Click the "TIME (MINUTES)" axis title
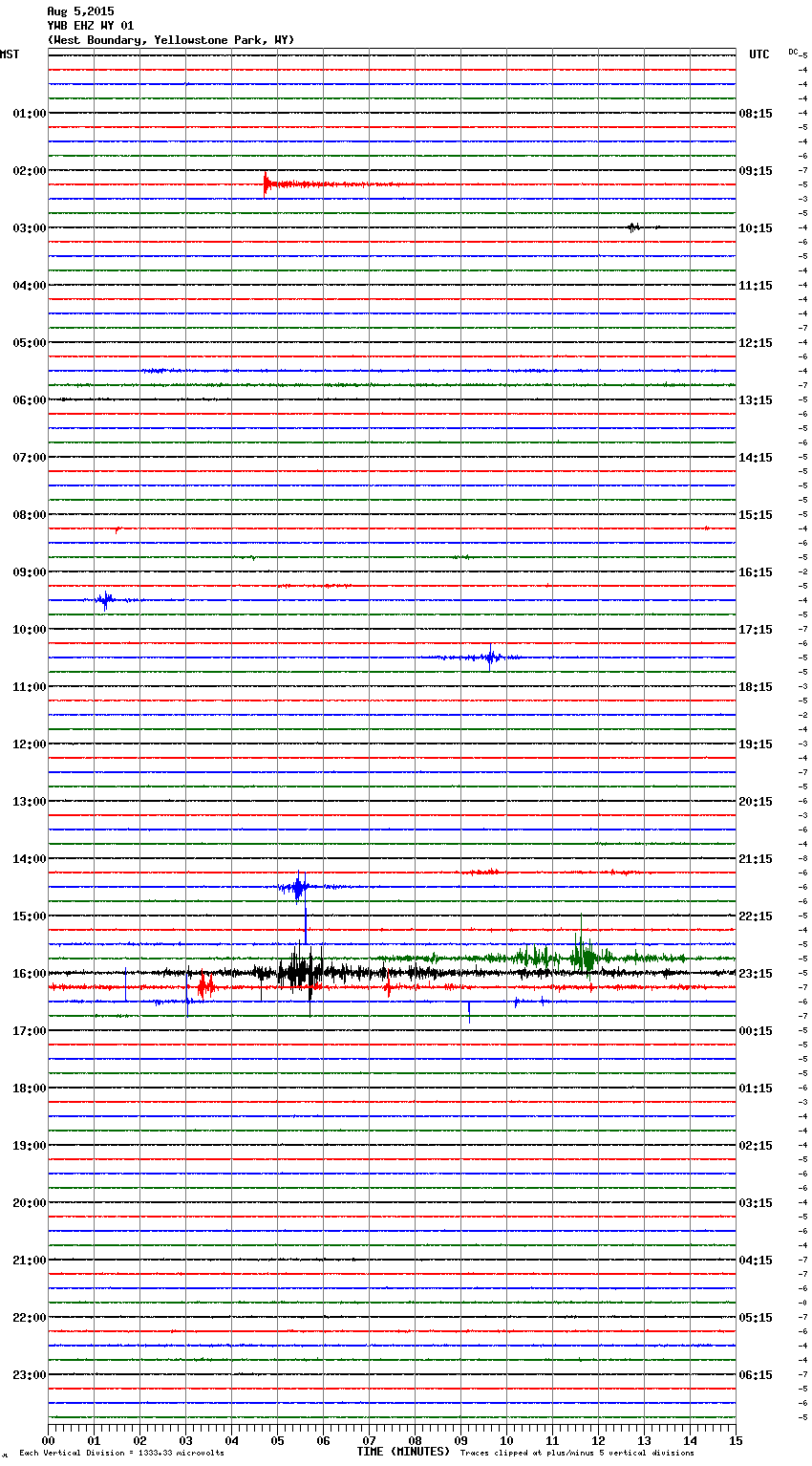The width and height of the screenshot is (812, 1466). (x=403, y=1452)
